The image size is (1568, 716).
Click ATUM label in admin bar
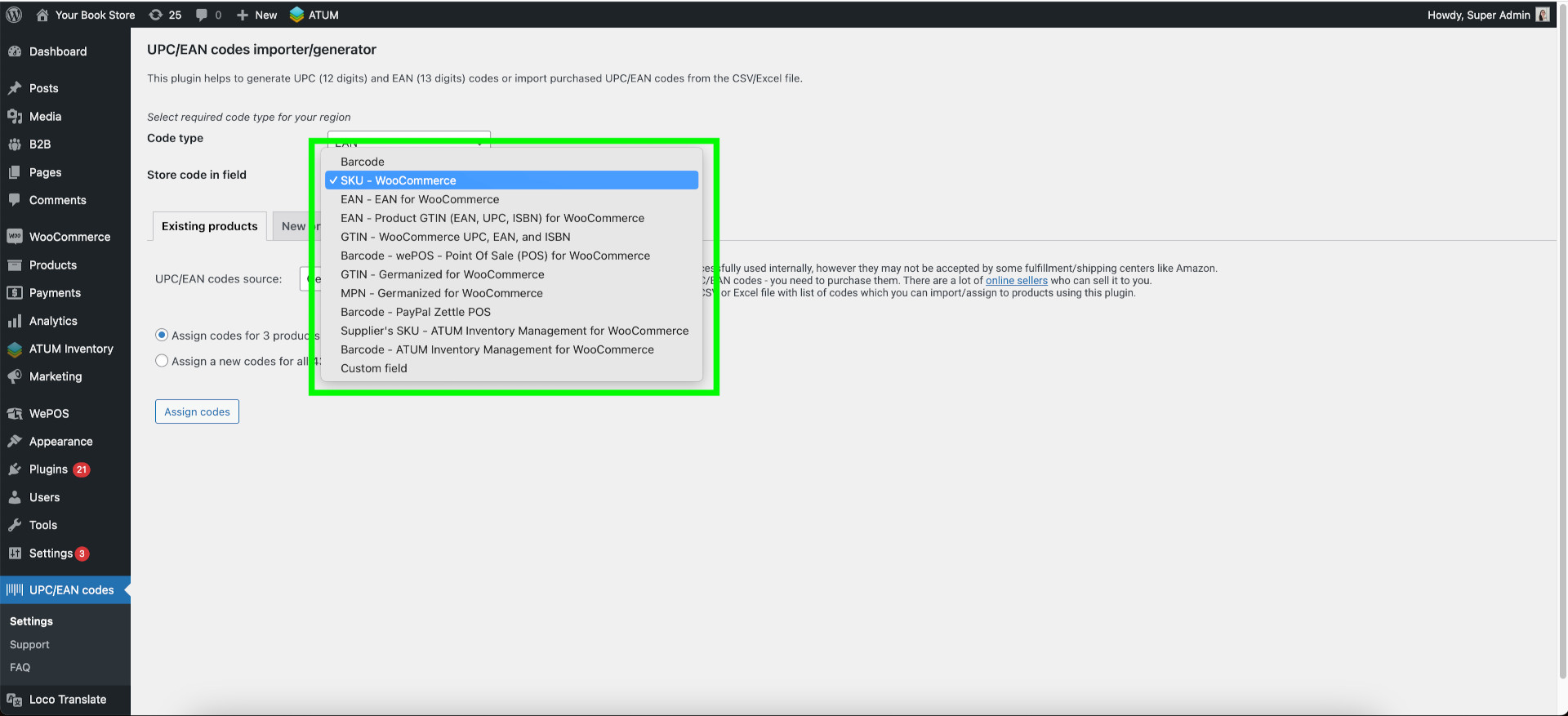[x=323, y=15]
